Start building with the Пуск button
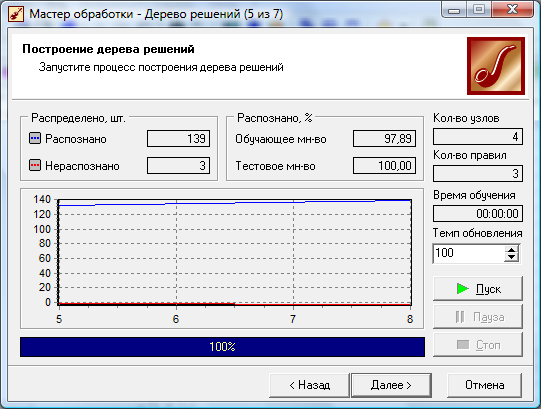This screenshot has height=409, width=541. [478, 289]
